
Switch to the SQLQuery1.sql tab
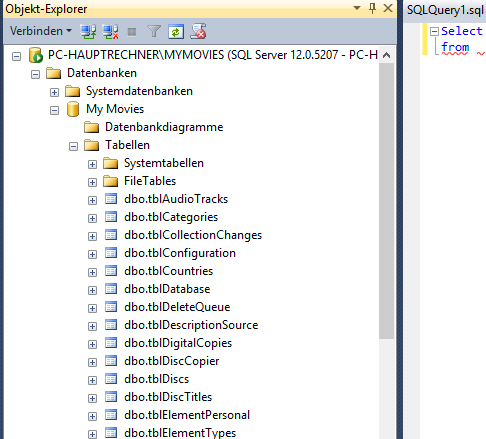445,10
